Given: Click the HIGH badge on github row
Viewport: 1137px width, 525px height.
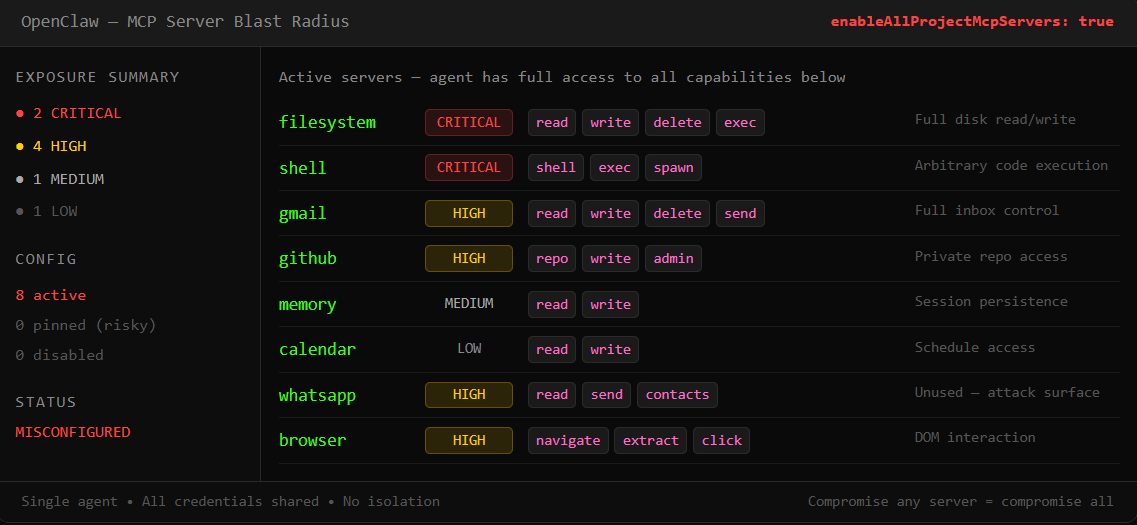Looking at the screenshot, I should pos(468,258).
